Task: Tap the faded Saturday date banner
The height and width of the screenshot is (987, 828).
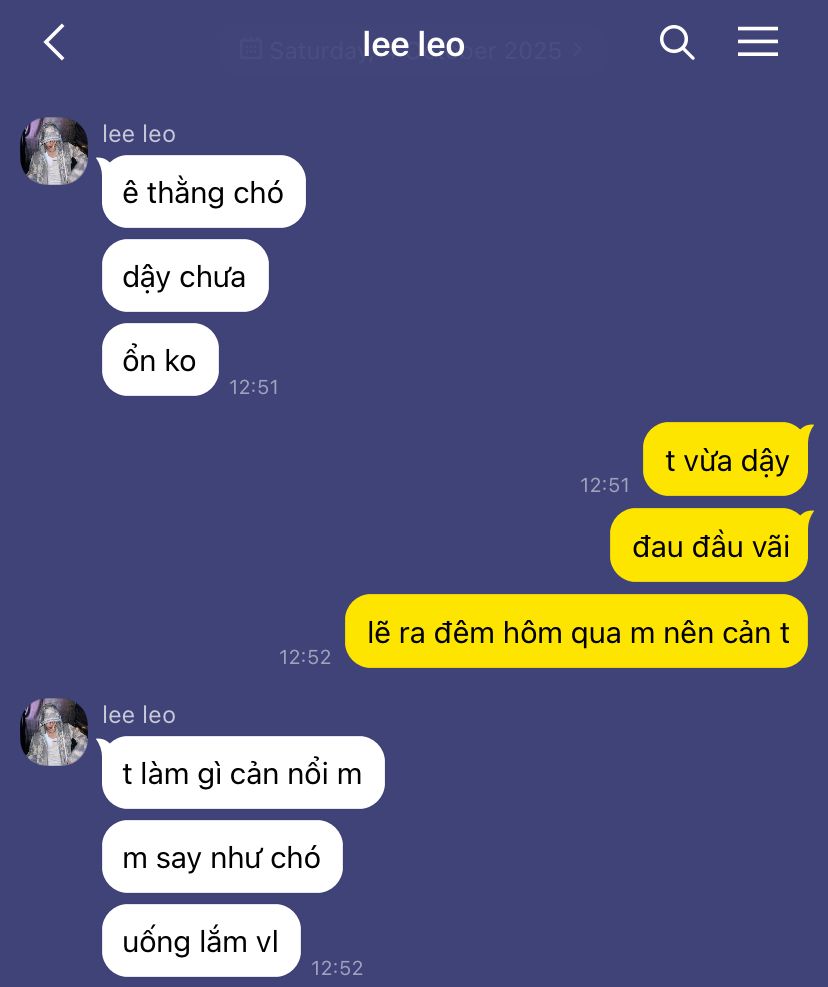Action: (411, 50)
